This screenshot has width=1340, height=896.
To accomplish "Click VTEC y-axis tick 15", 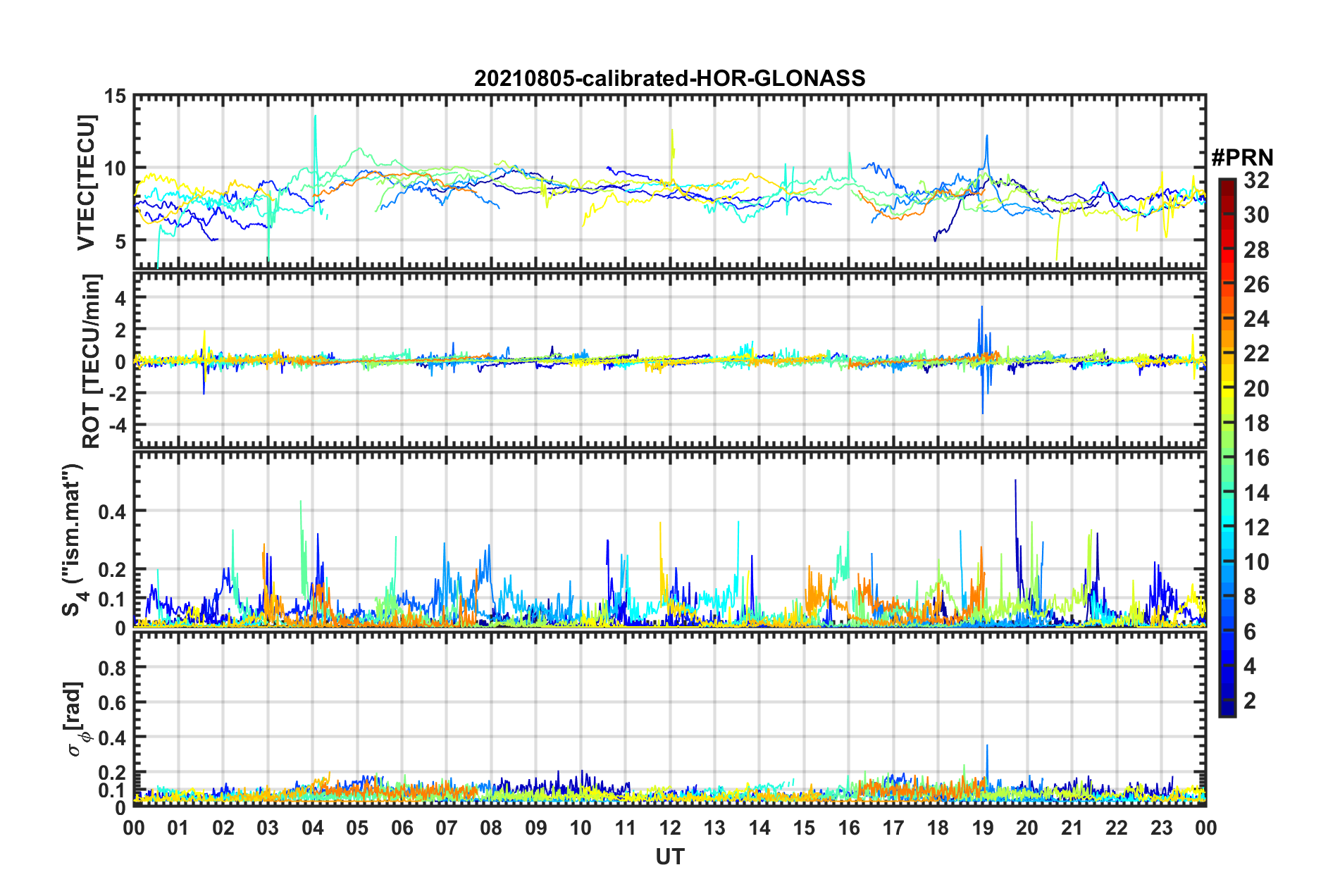I will [116, 97].
